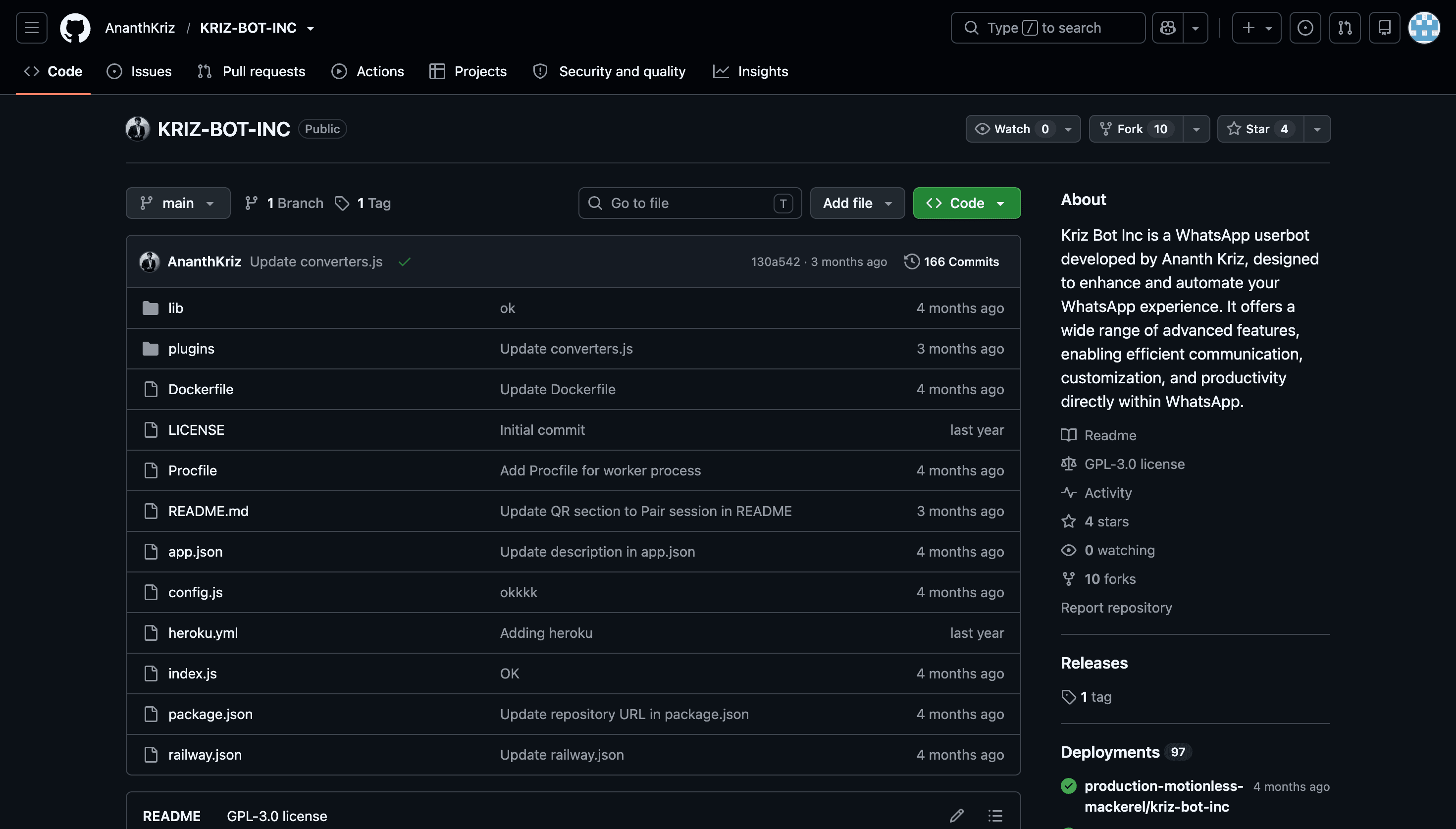This screenshot has height=829, width=1456.
Task: Open the Copilot options dropdown arrow
Action: [x=1196, y=28]
